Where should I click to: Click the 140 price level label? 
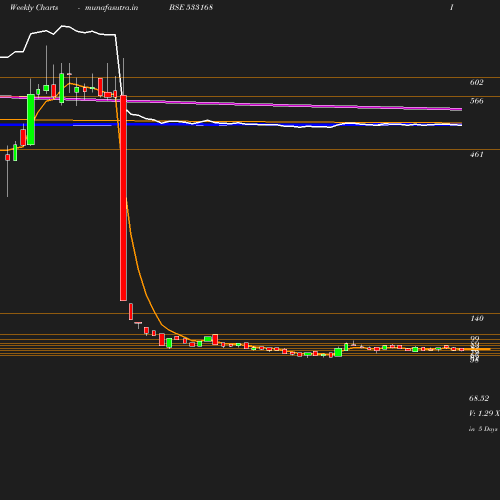coord(477,318)
